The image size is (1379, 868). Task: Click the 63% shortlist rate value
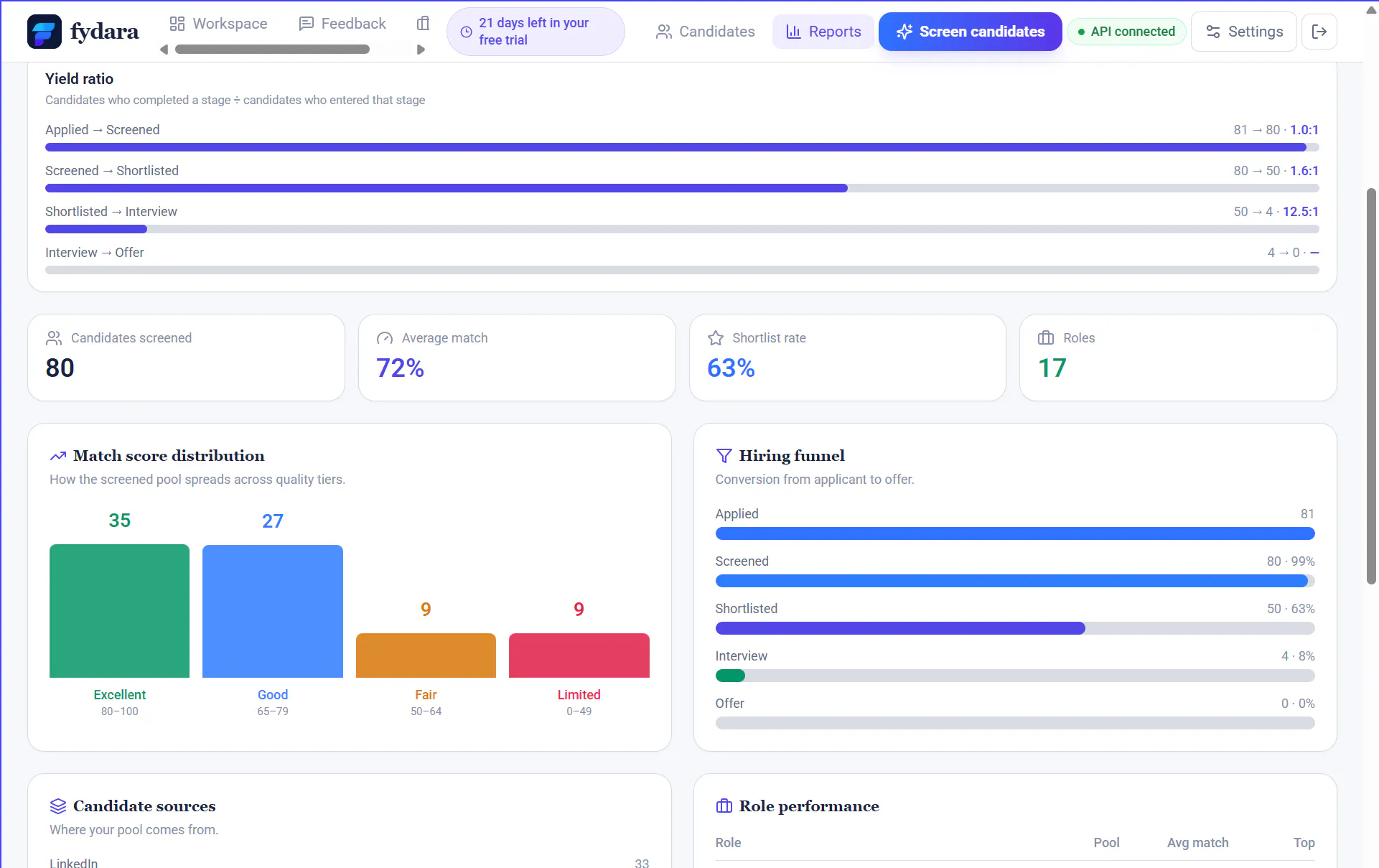[731, 368]
